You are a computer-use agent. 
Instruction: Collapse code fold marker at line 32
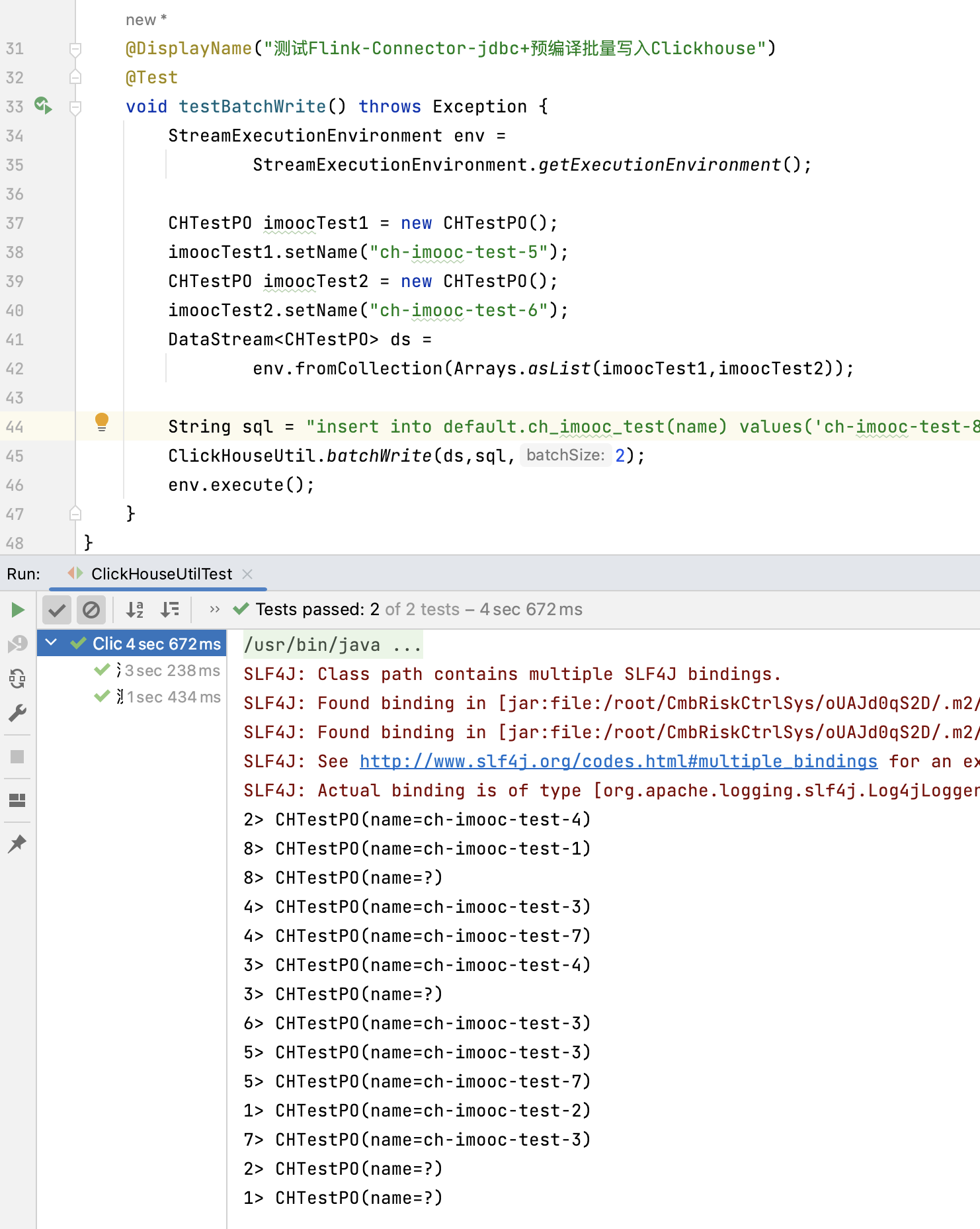point(75,77)
